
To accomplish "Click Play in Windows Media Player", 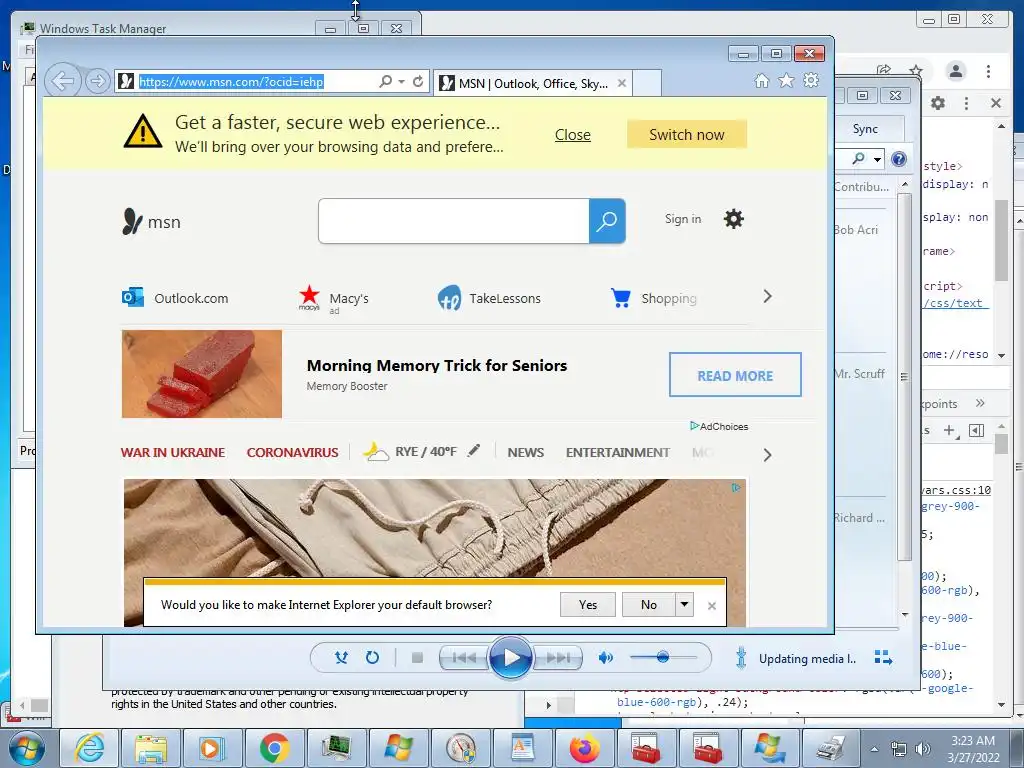I will (510, 658).
